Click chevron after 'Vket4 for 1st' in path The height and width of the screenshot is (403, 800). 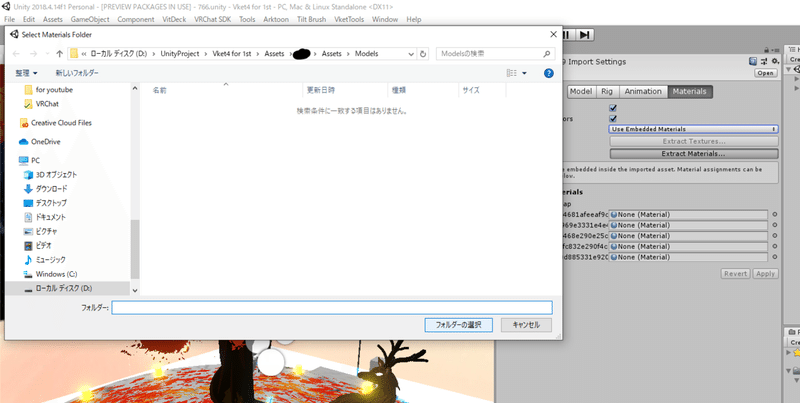(258, 54)
